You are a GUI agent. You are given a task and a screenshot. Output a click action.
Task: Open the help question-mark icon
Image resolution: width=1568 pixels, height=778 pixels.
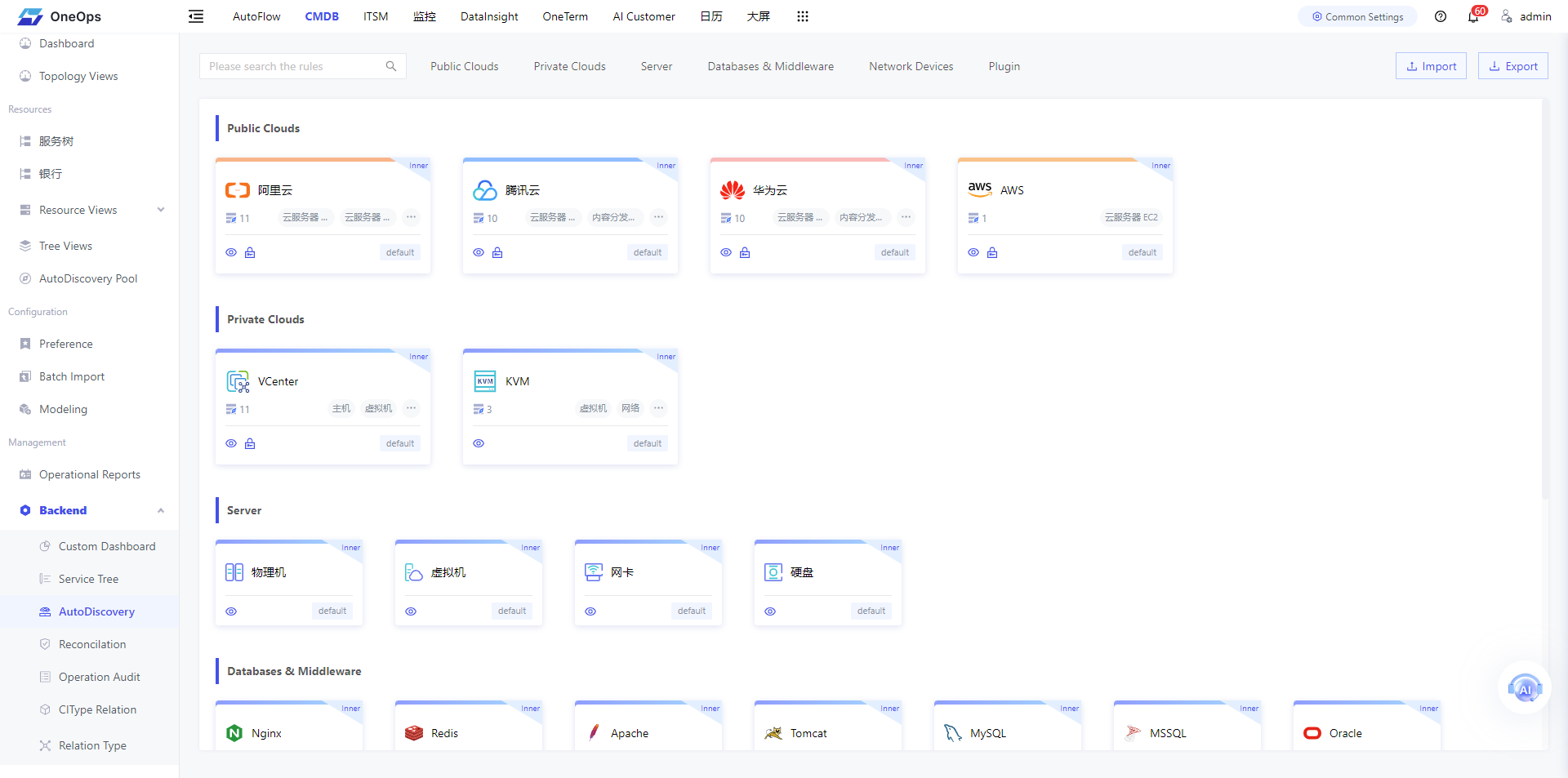[x=1441, y=16]
